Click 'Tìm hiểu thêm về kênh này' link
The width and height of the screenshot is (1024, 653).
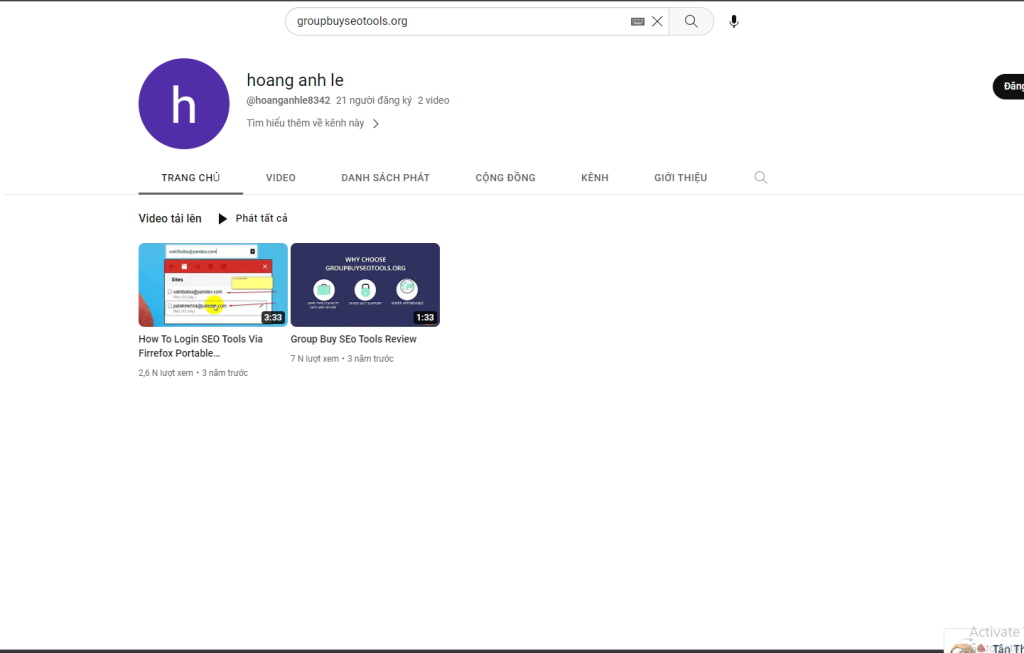click(x=305, y=123)
